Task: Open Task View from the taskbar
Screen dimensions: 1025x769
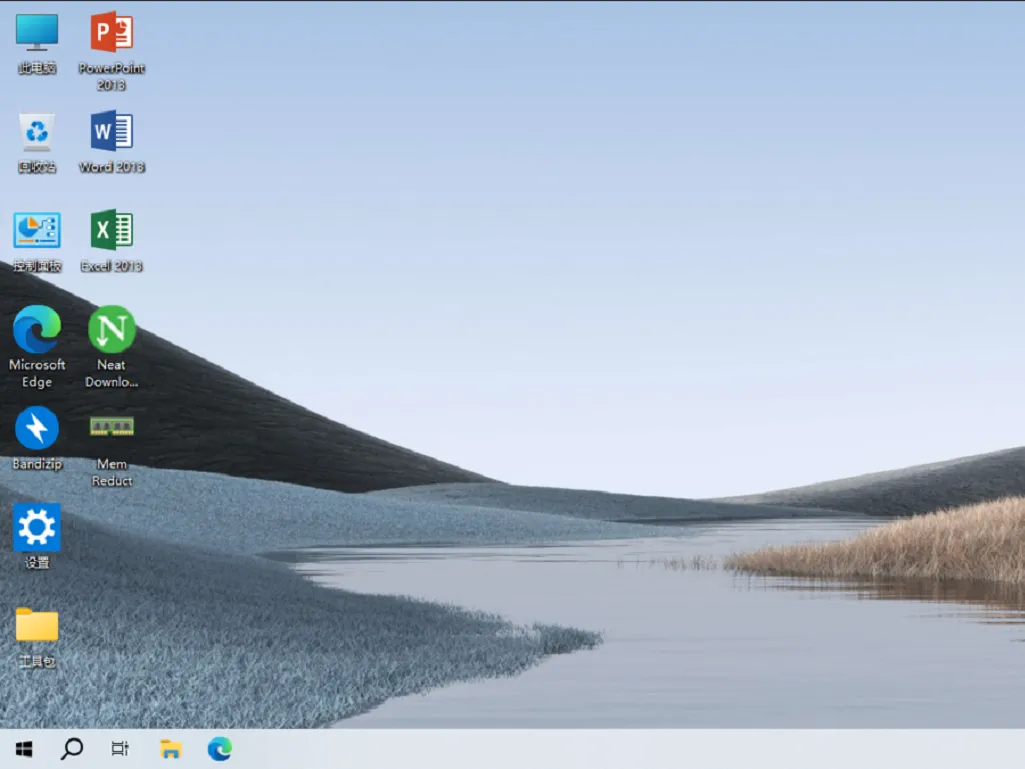Action: (x=120, y=748)
